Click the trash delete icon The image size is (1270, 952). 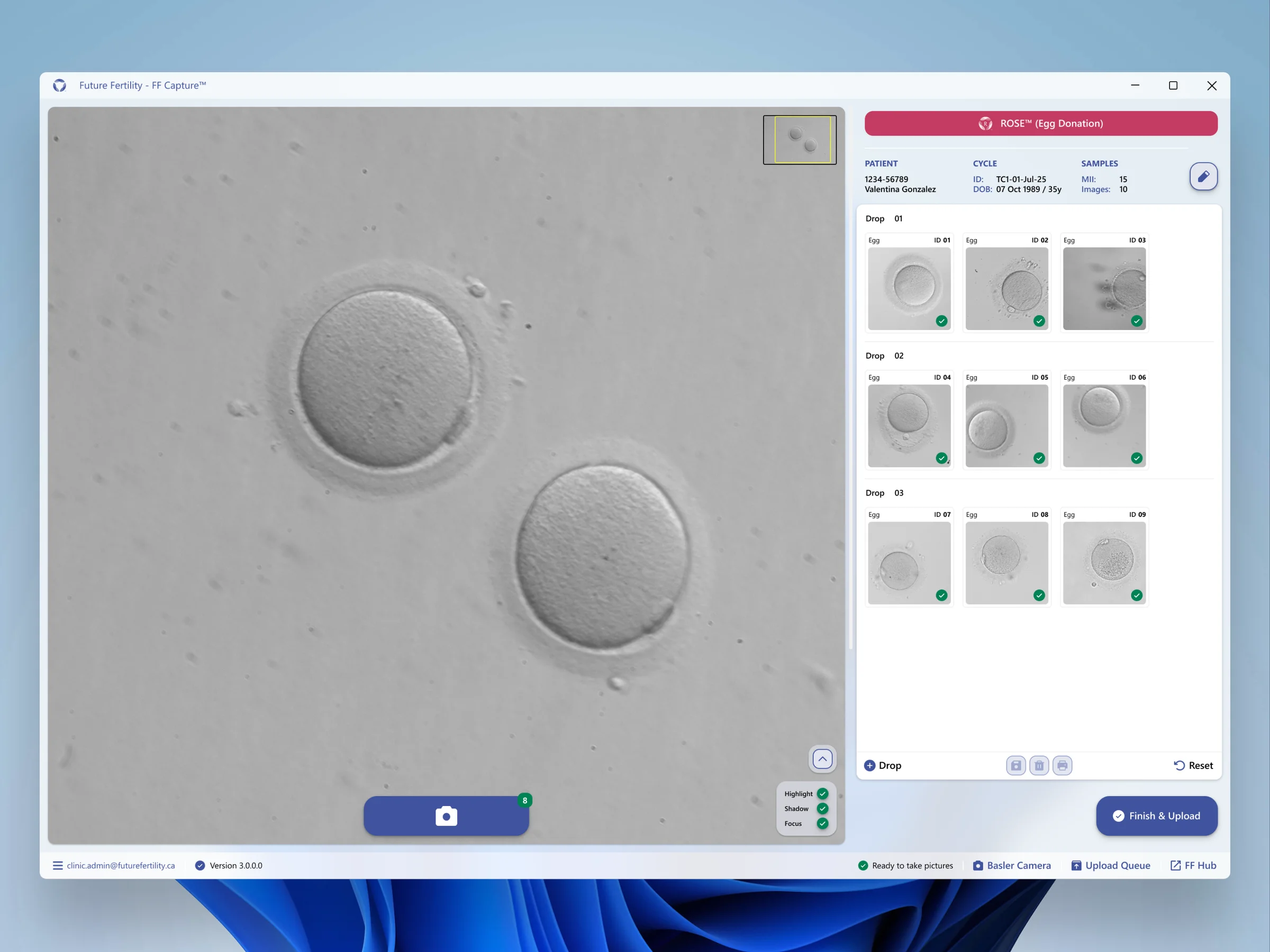[1039, 765]
